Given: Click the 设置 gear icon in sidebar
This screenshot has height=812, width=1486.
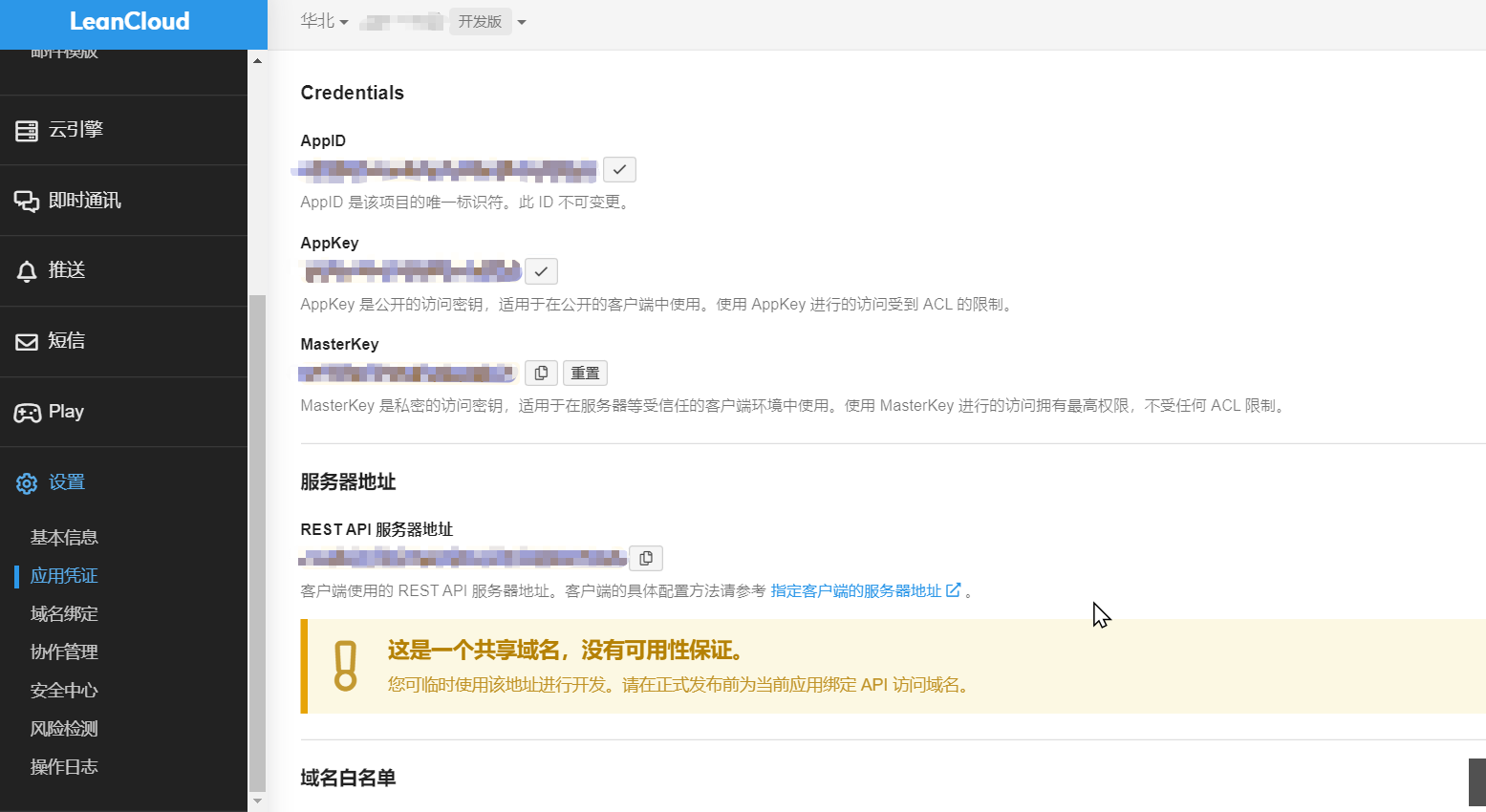Looking at the screenshot, I should [x=26, y=482].
